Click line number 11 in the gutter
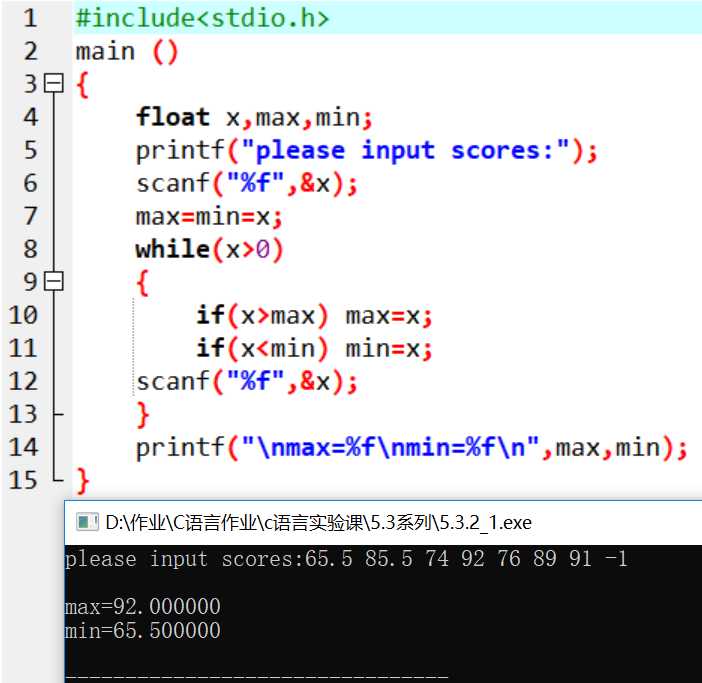This screenshot has height=683, width=702. coord(23,348)
